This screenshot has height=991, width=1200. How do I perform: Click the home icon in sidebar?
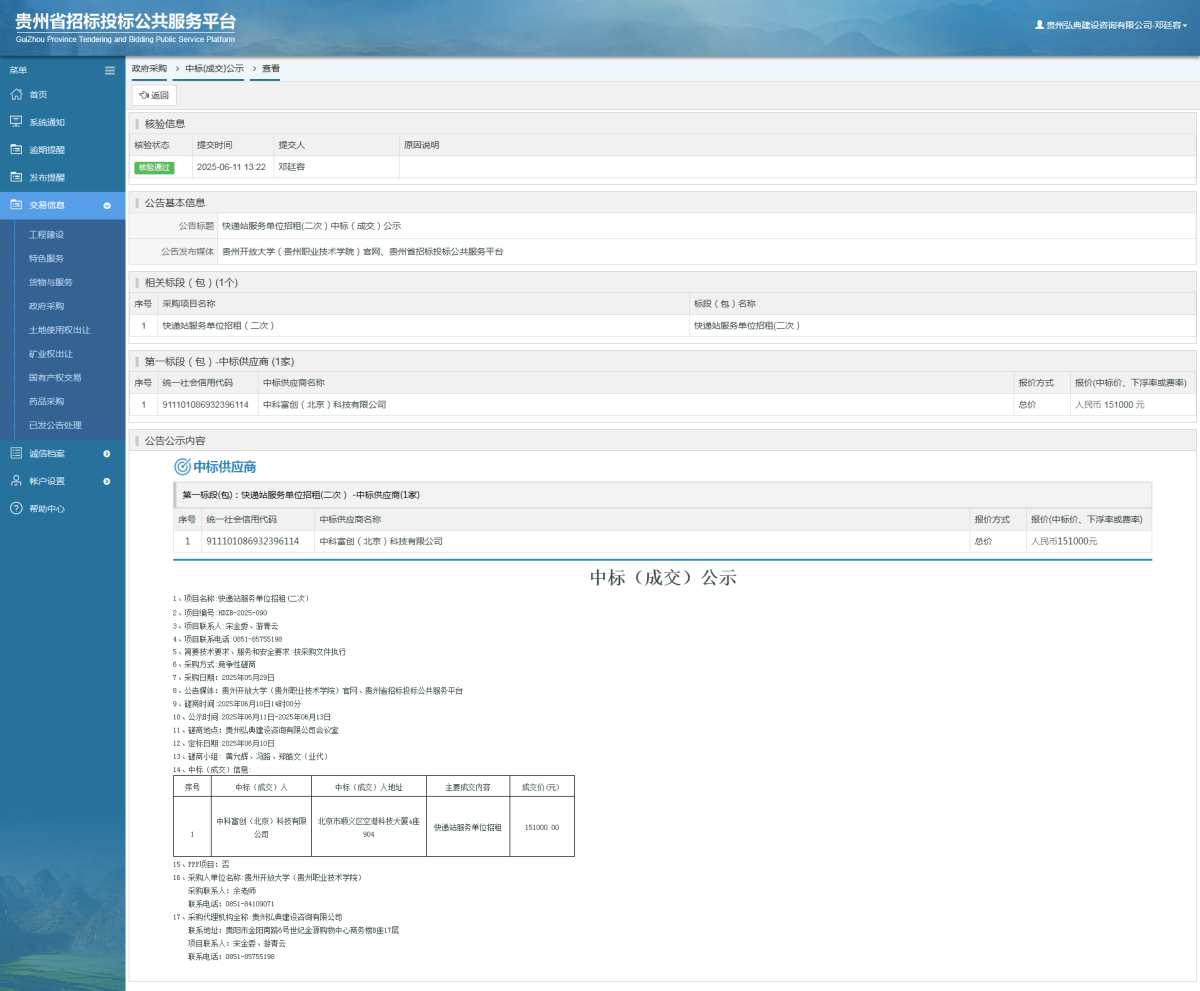[x=16, y=94]
